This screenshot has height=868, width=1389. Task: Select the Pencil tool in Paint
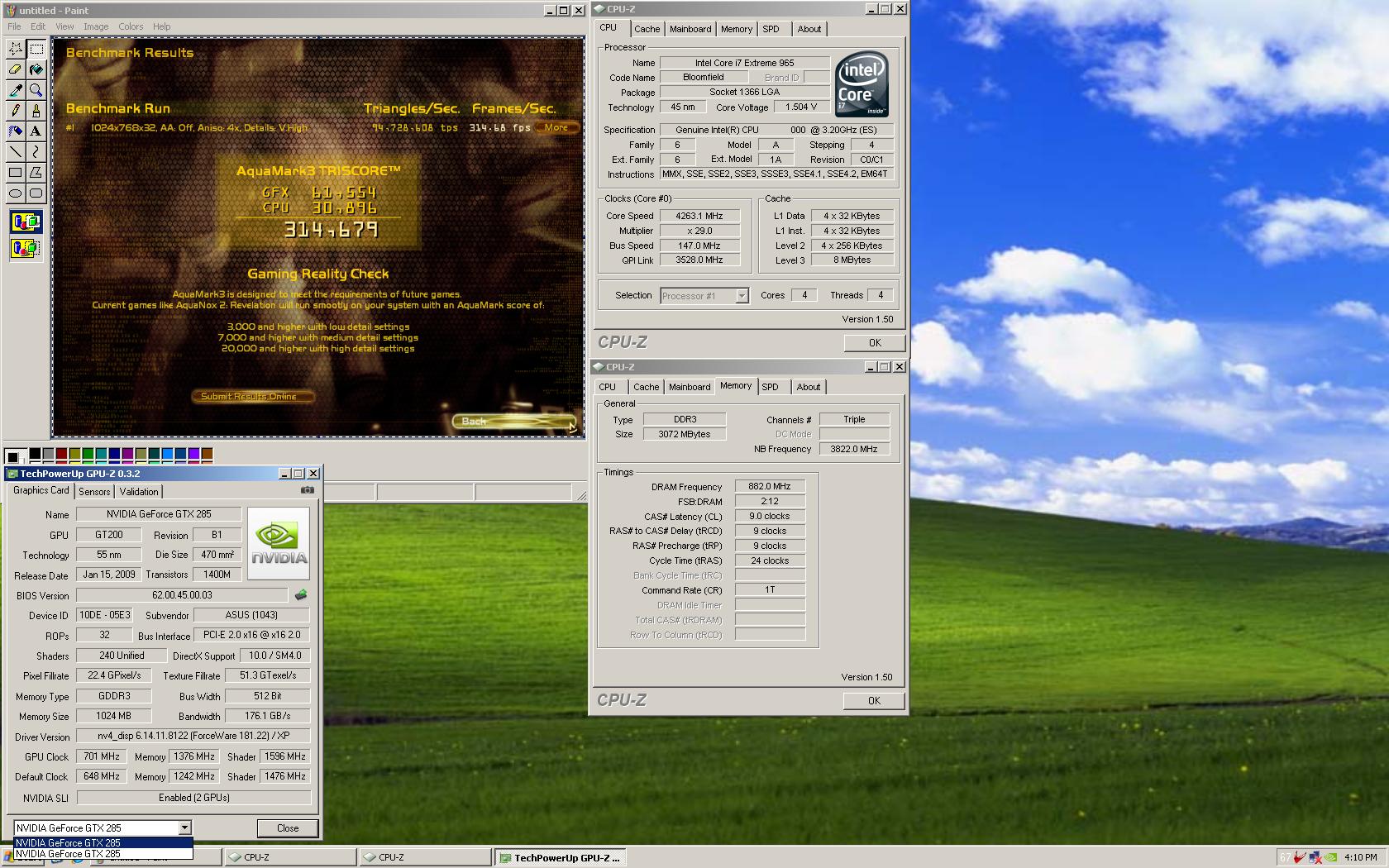tap(15, 111)
